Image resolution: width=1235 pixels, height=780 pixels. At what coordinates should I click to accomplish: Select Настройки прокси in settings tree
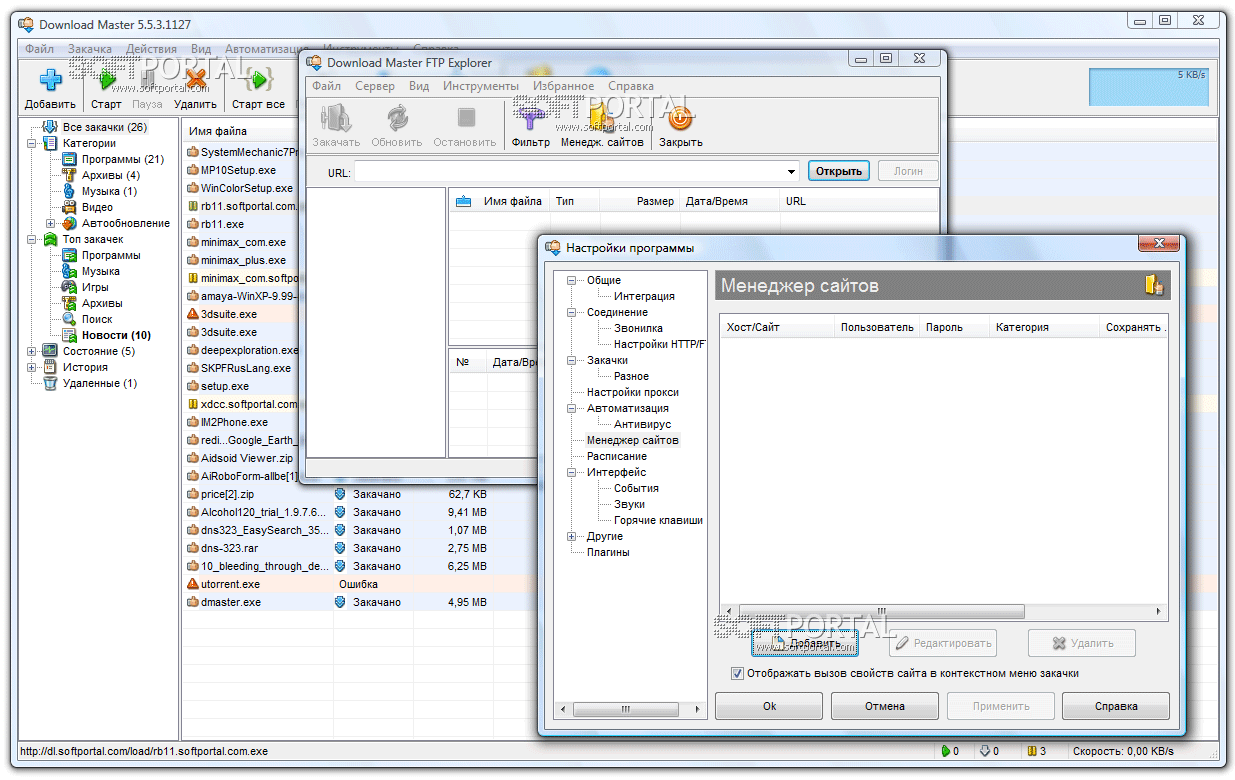pos(633,392)
